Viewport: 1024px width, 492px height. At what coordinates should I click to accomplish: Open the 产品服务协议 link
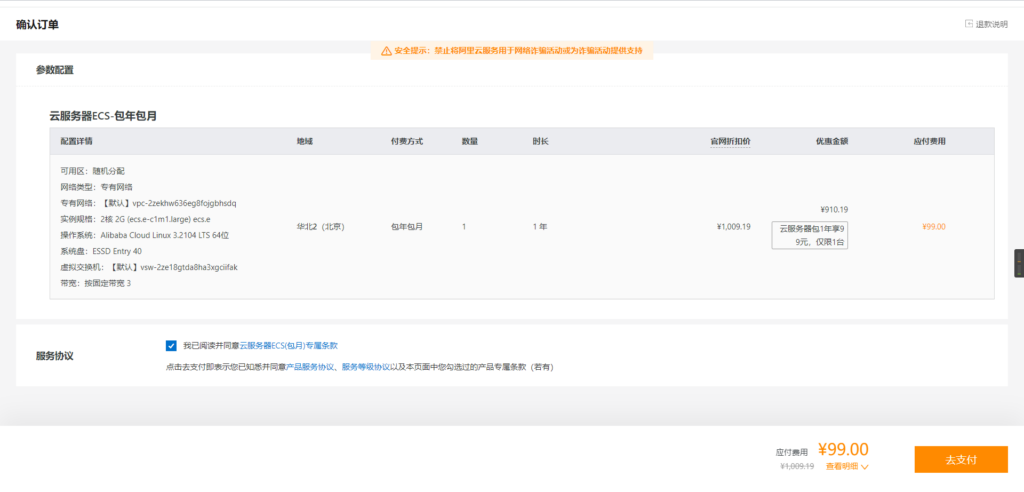point(309,367)
